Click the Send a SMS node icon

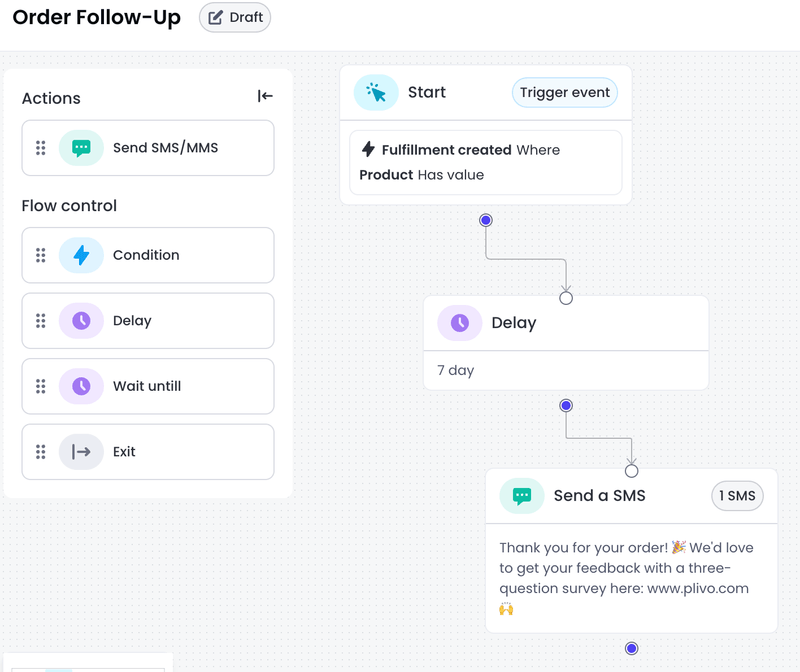pyautogui.click(x=522, y=496)
